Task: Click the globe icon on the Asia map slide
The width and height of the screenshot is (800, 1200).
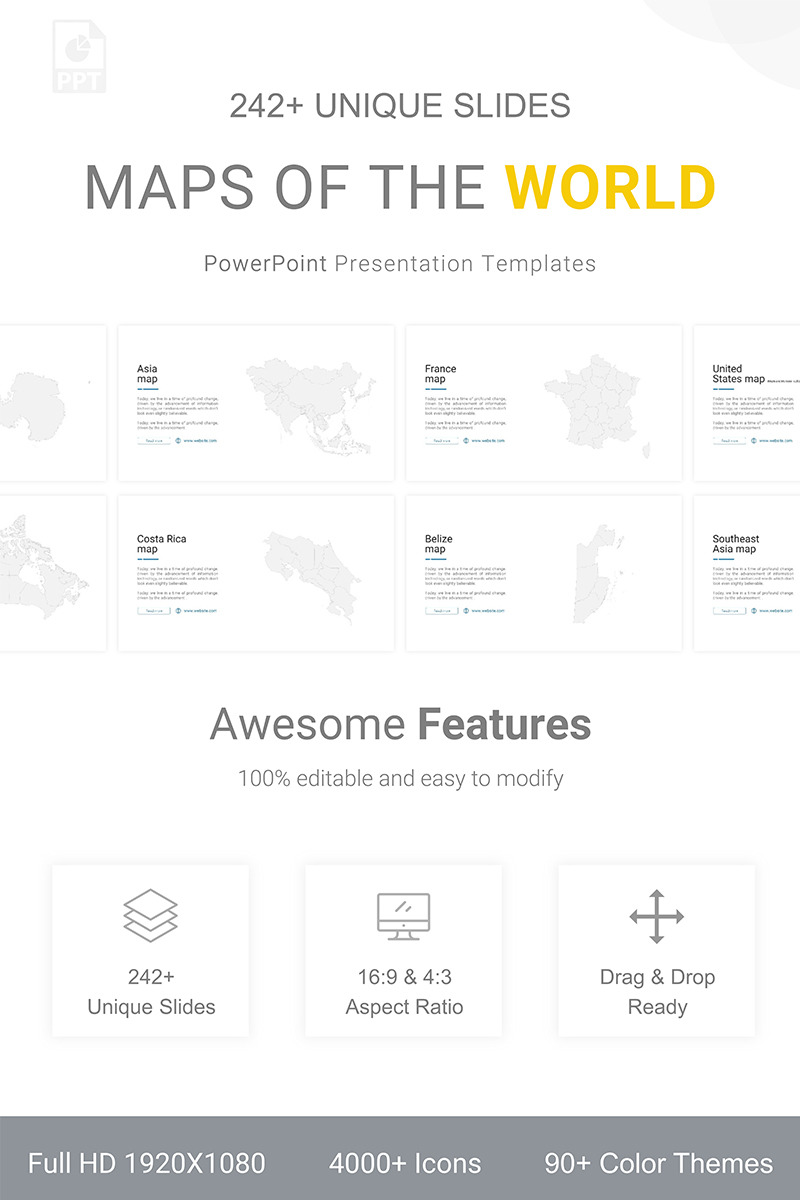Action: tap(178, 440)
